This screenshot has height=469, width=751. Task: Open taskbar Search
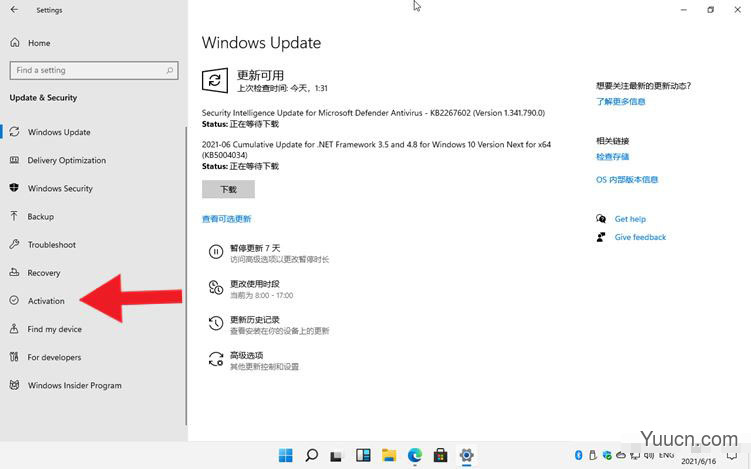click(x=311, y=455)
